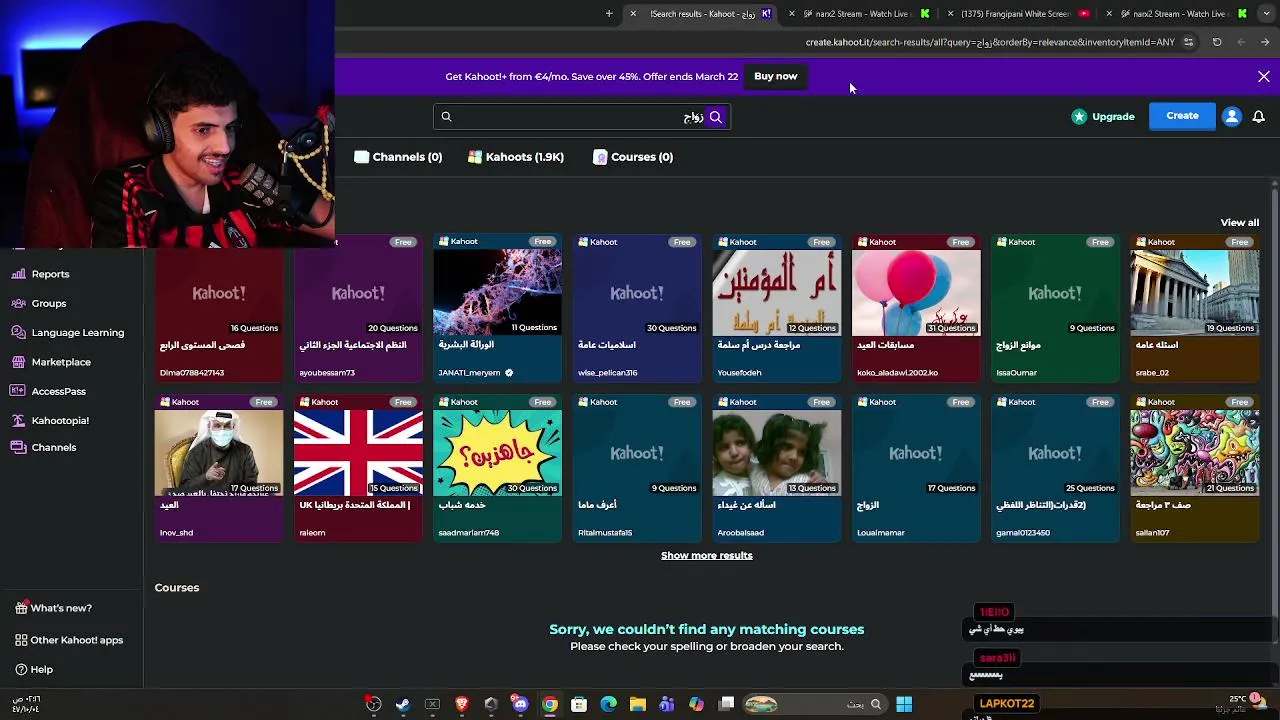Open author link IssaOumar
Image resolution: width=1280 pixels, height=720 pixels.
(1016, 373)
